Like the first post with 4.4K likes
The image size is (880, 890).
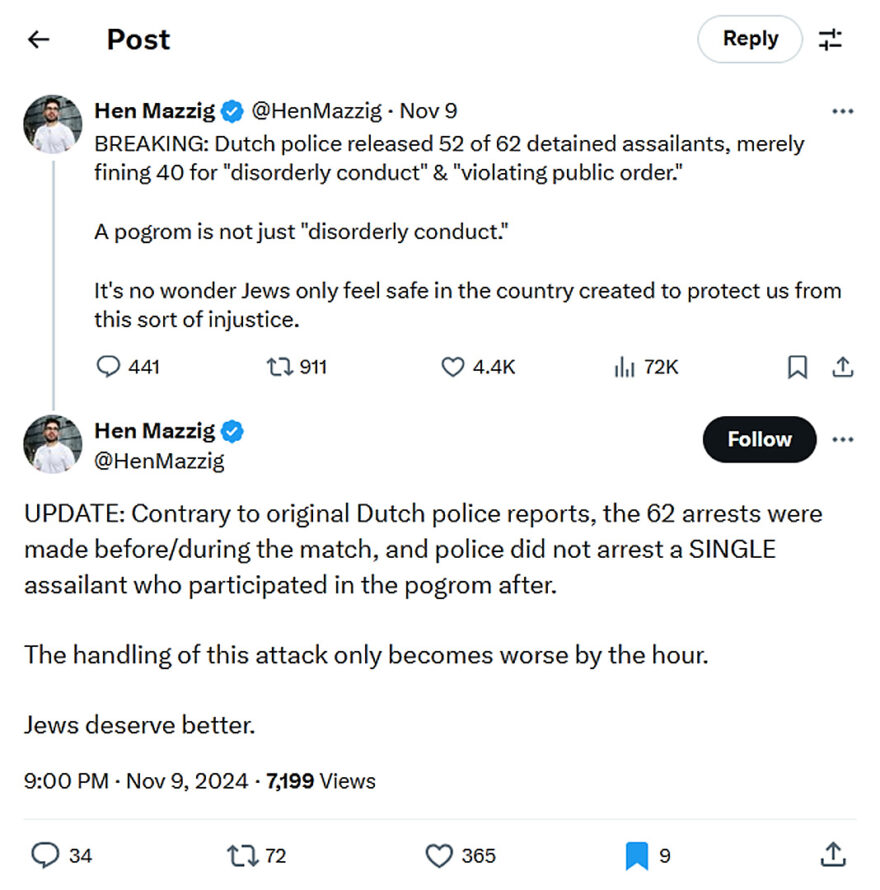point(453,367)
